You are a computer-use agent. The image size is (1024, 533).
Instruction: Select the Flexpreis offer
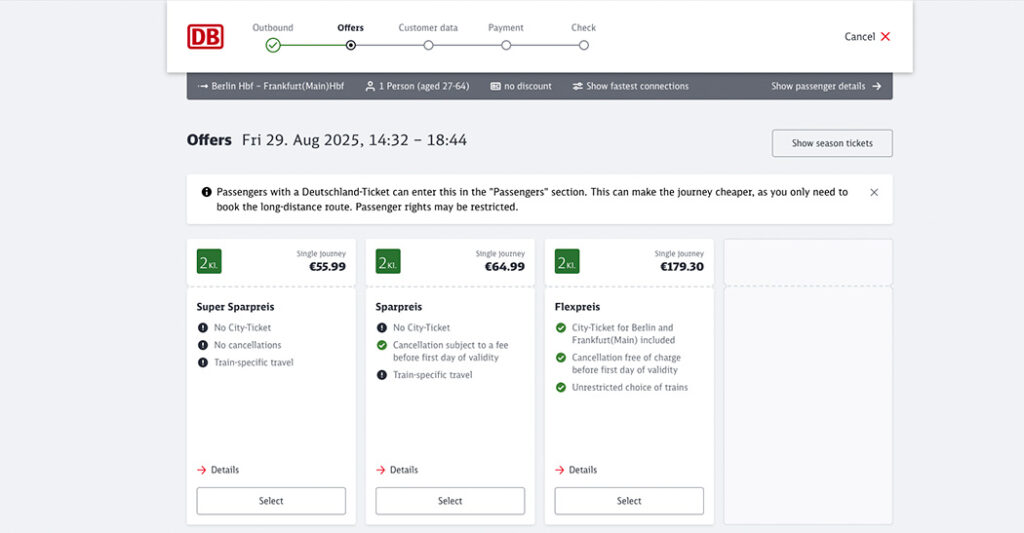coord(629,501)
